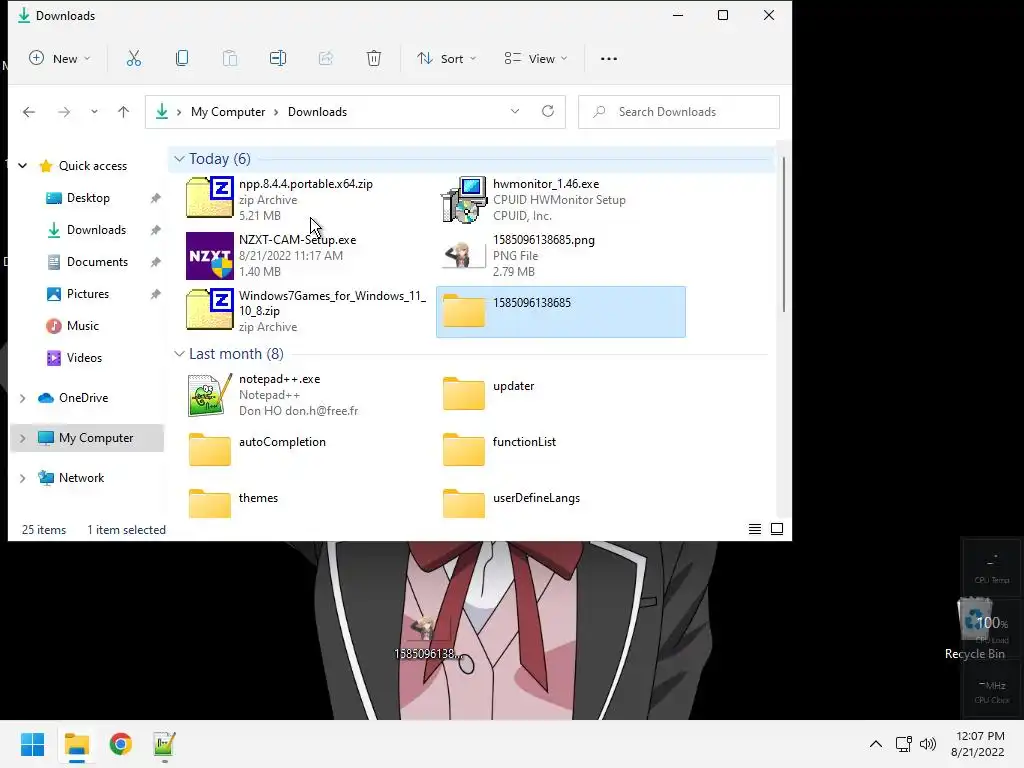The height and width of the screenshot is (768, 1024).
Task: Switch to large thumbnails view icon
Action: coord(777,529)
